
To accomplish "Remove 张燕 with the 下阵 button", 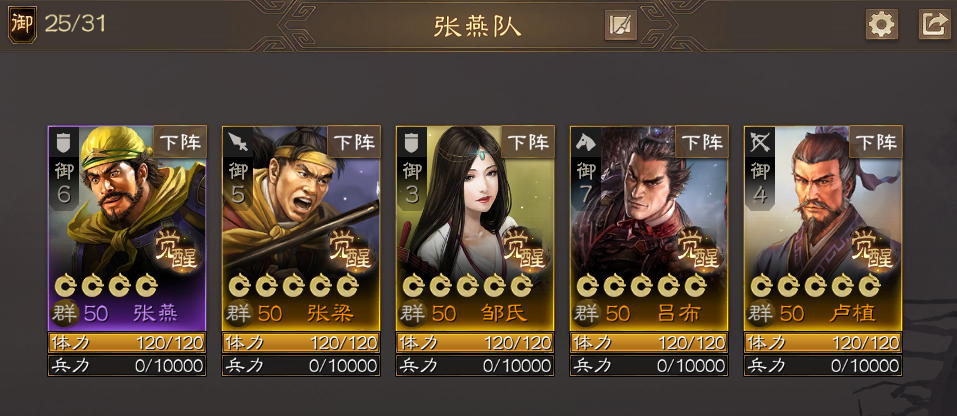I will pyautogui.click(x=180, y=142).
